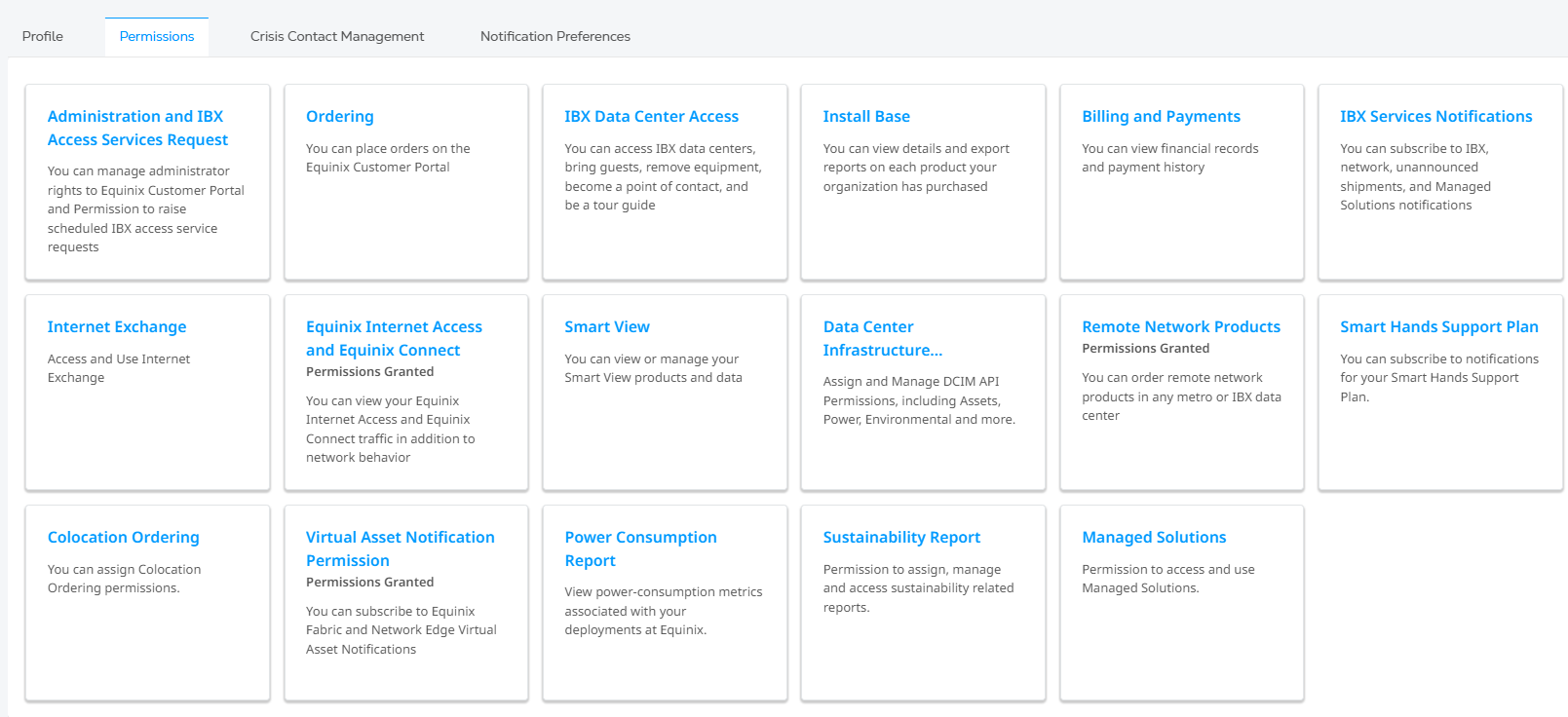Open Administration and IBX Access Services Request

137,128
